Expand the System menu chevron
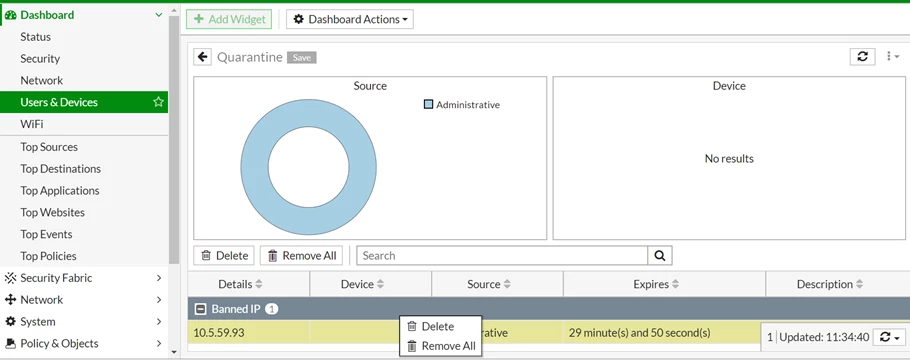The height and width of the screenshot is (360, 910). click(x=159, y=322)
